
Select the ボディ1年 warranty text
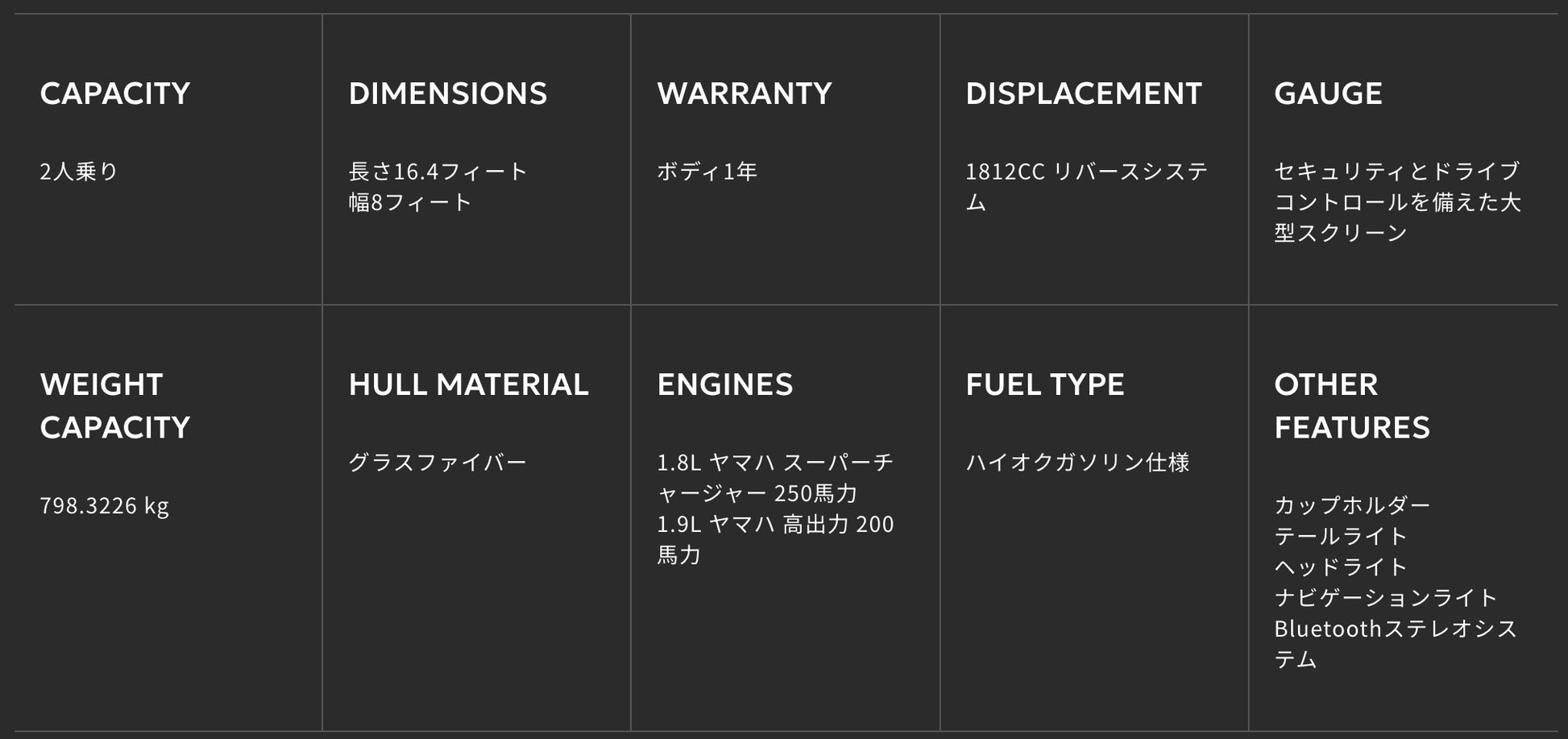(x=707, y=172)
